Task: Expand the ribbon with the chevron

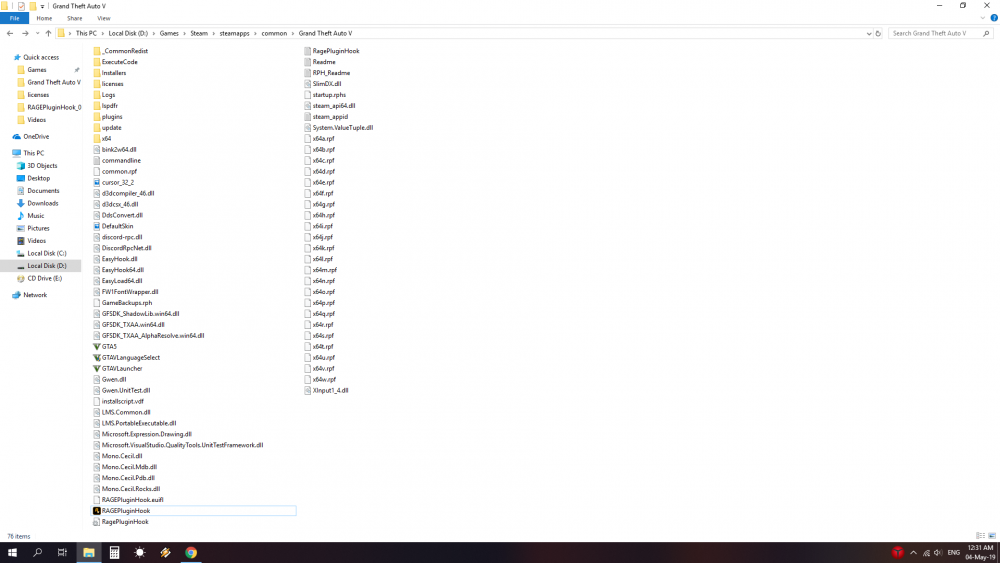Action: click(983, 18)
